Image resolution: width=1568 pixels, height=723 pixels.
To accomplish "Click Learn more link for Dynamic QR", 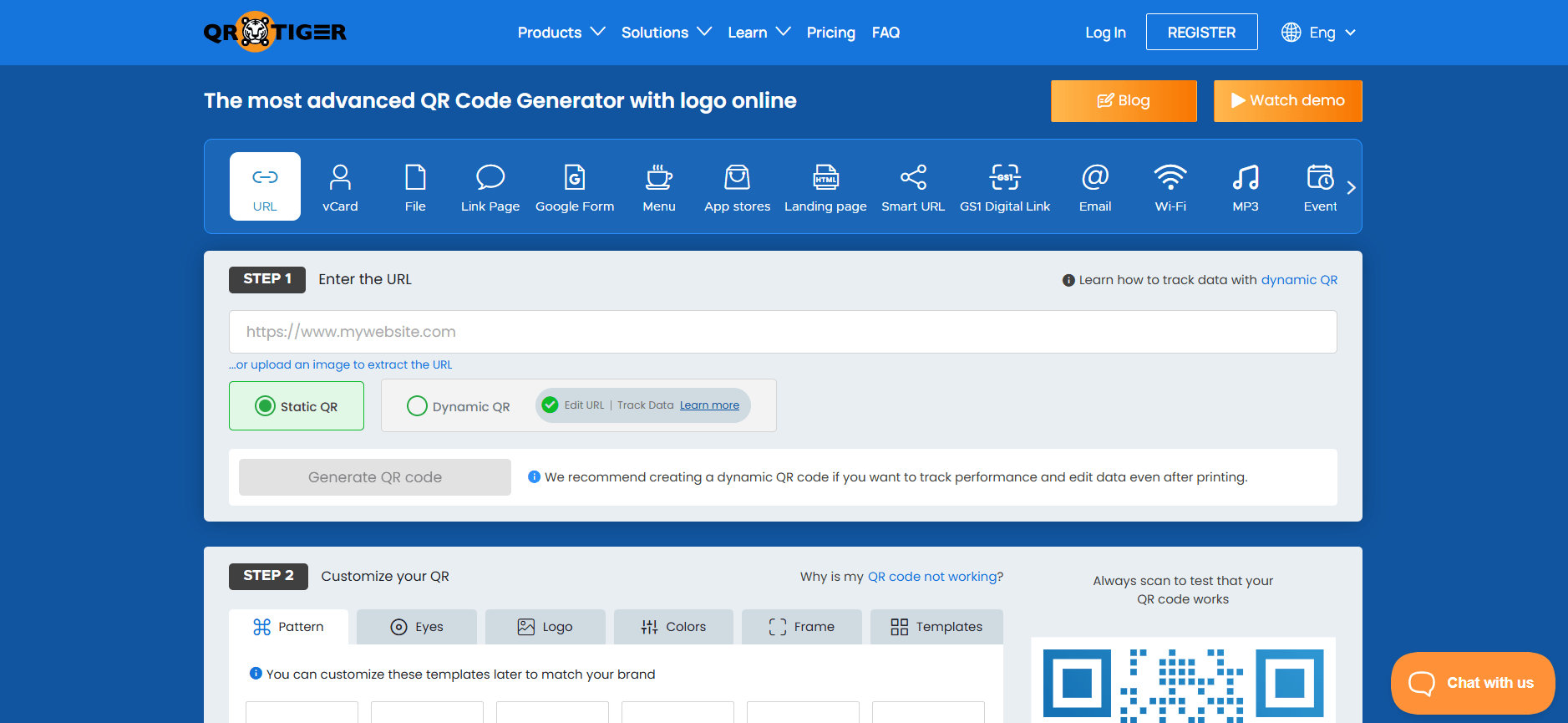I will click(709, 405).
